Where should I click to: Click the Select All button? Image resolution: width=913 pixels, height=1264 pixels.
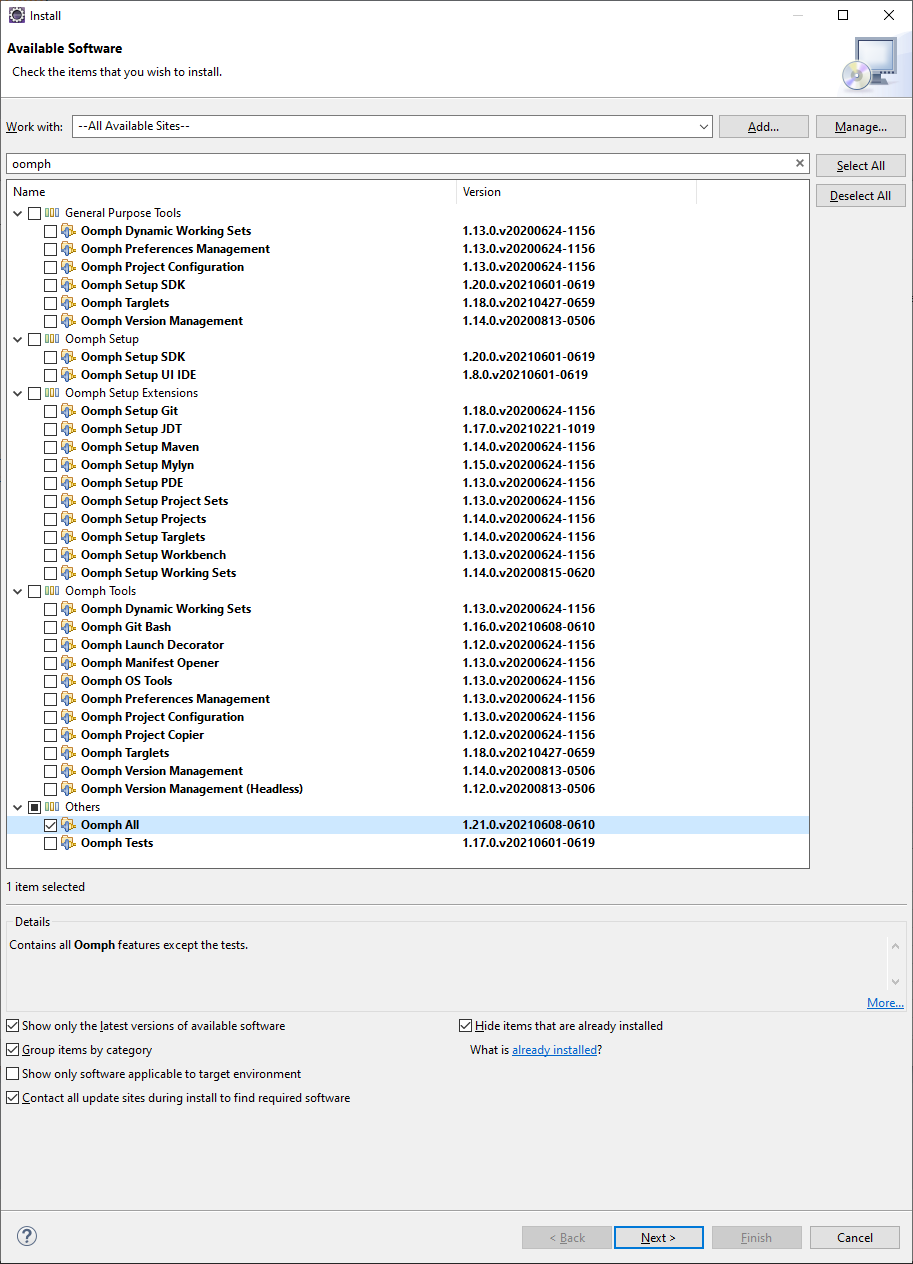coord(860,166)
